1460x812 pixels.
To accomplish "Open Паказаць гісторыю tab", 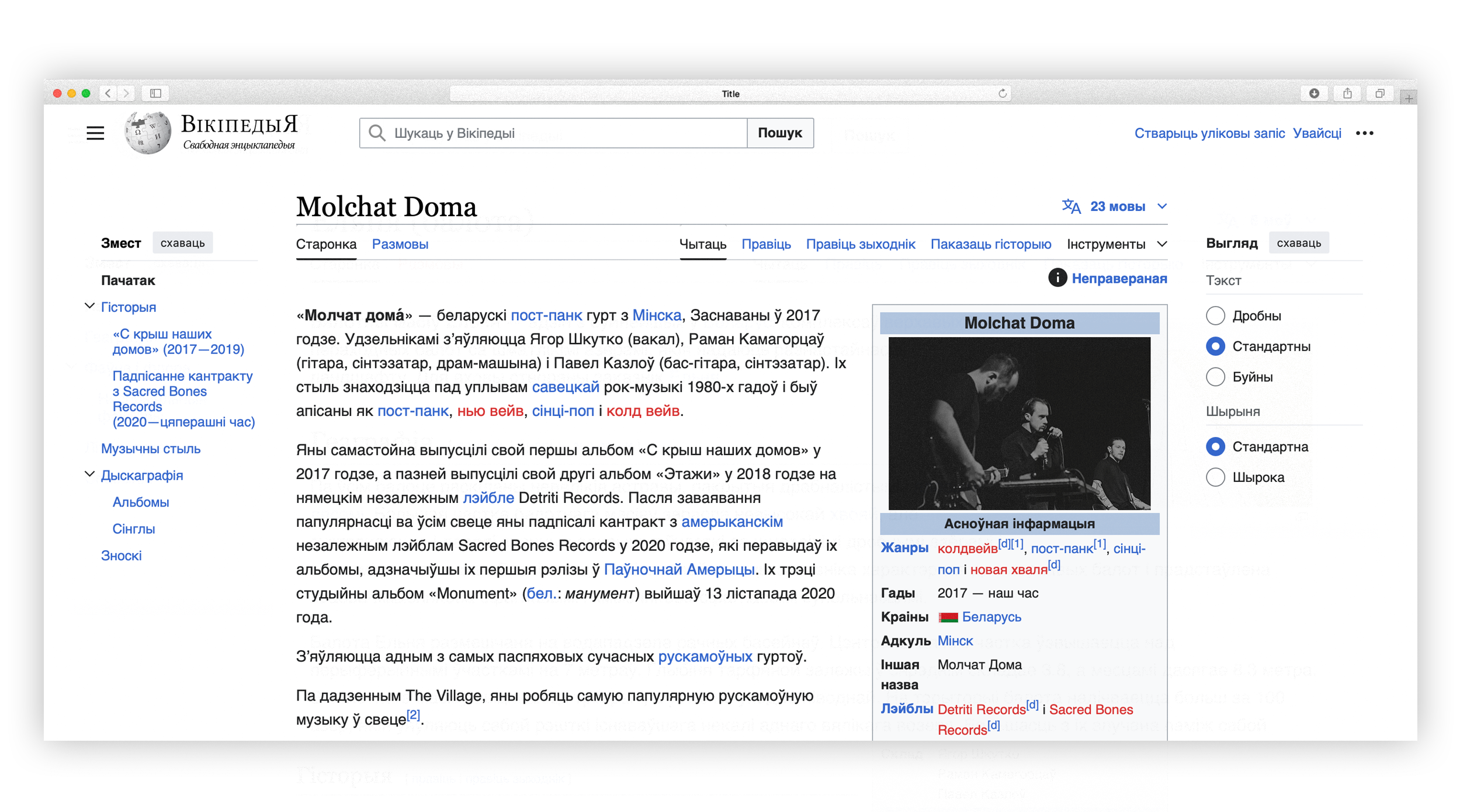I will (991, 244).
